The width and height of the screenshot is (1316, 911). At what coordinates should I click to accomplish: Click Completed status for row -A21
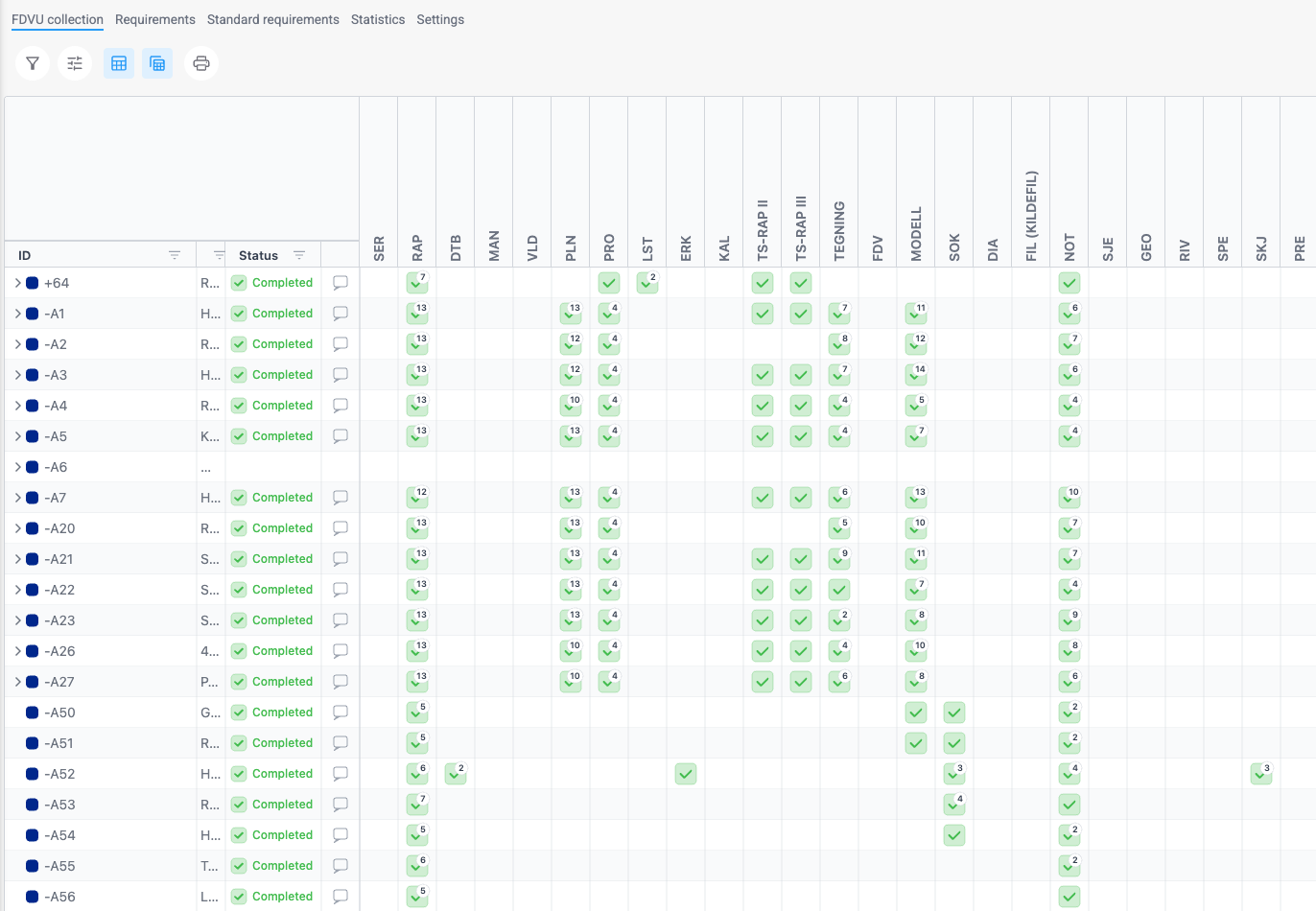point(272,559)
